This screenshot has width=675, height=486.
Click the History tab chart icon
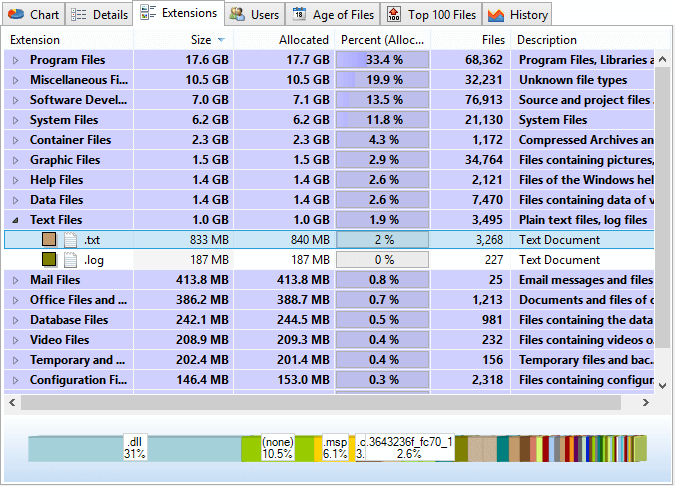pos(495,15)
